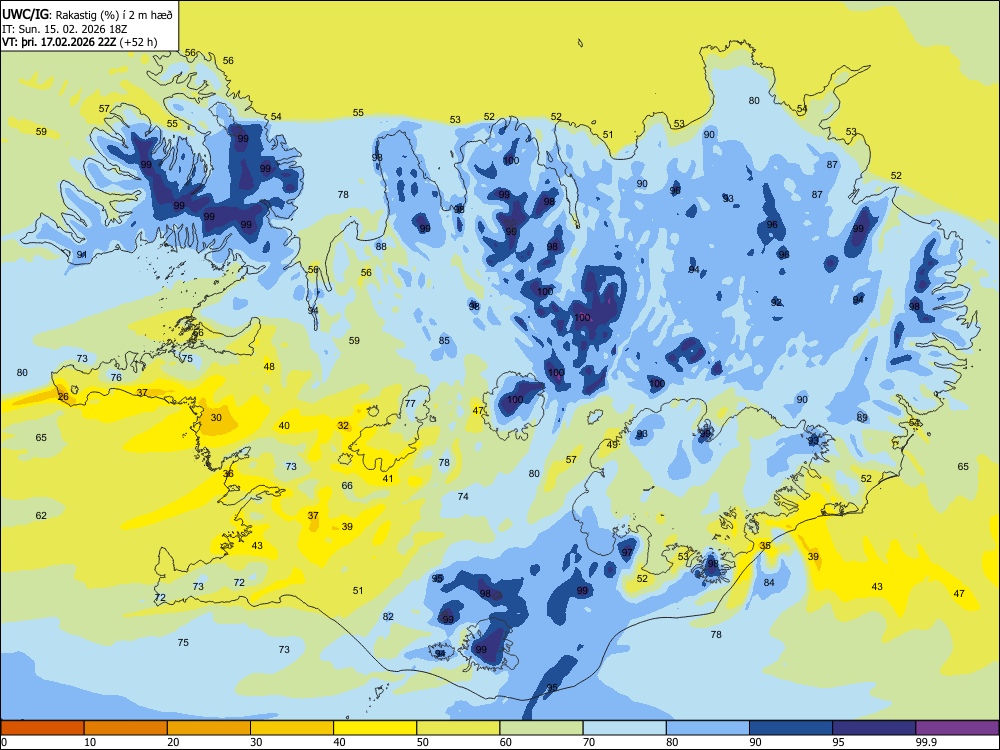
Task: Click the humidity value '92' on the map
Action: pos(776,303)
